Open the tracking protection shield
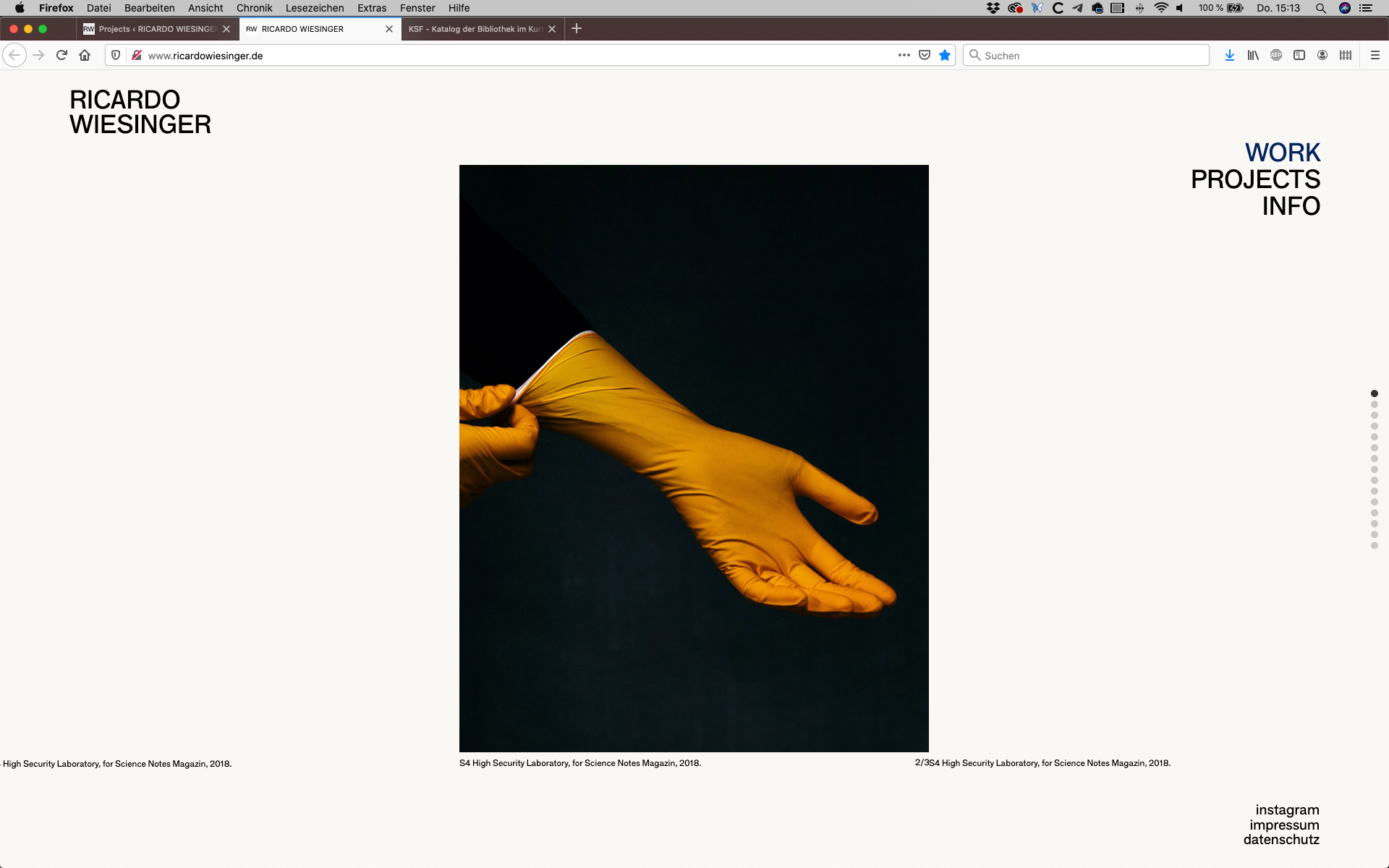 tap(116, 55)
